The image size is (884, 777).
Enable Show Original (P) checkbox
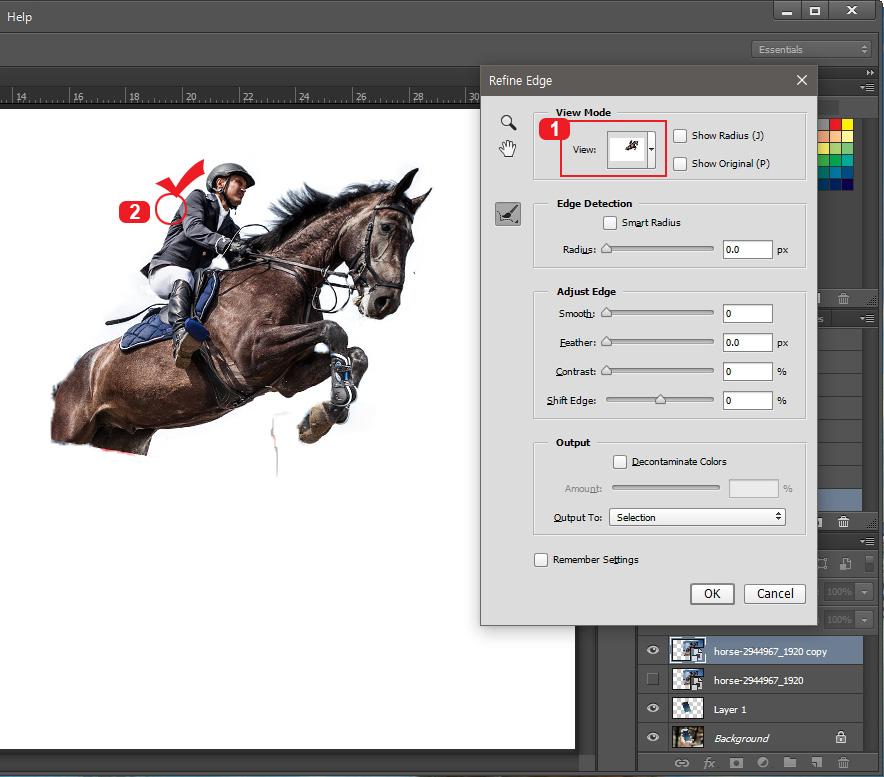(680, 164)
